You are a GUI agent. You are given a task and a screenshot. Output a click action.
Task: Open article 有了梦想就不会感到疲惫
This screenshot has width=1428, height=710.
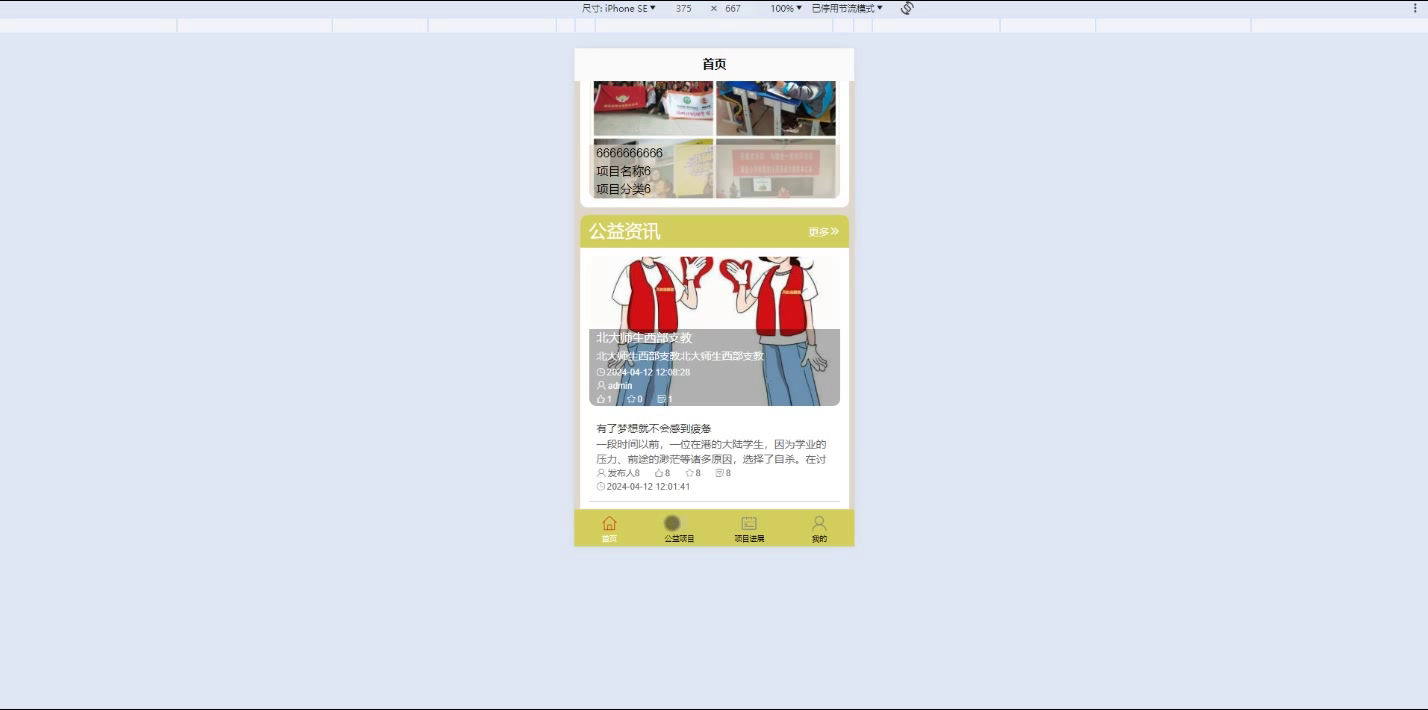654,429
